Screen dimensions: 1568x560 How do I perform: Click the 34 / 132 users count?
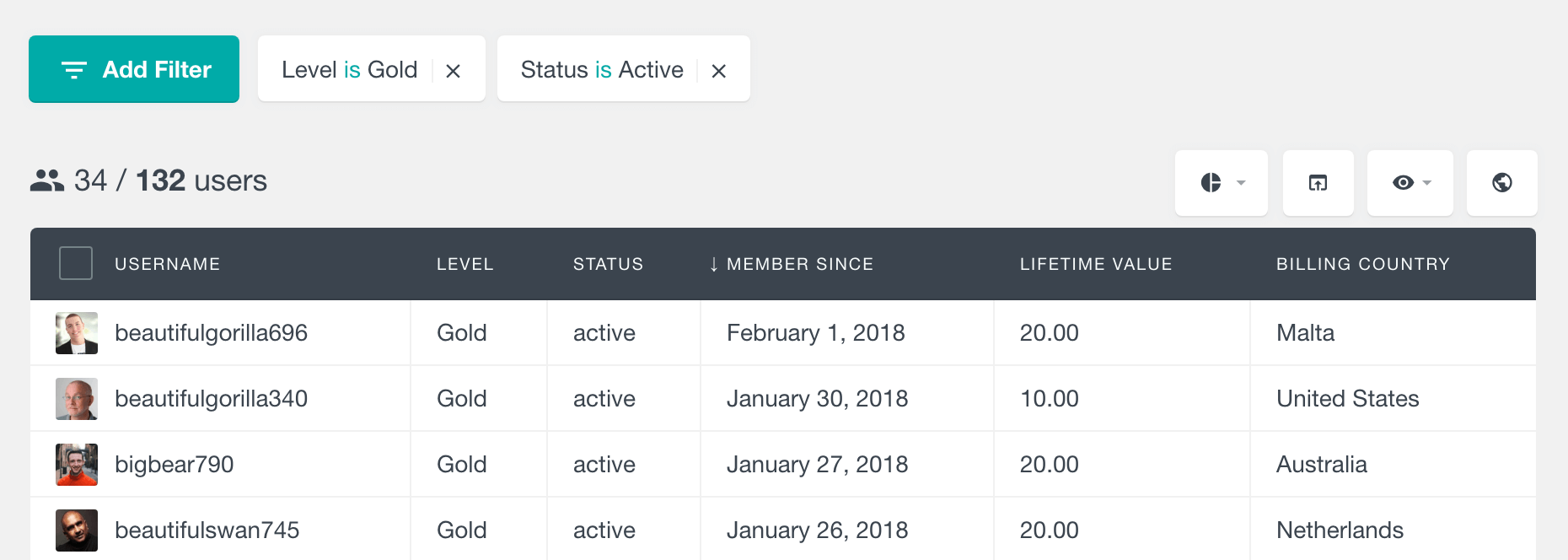tap(170, 180)
